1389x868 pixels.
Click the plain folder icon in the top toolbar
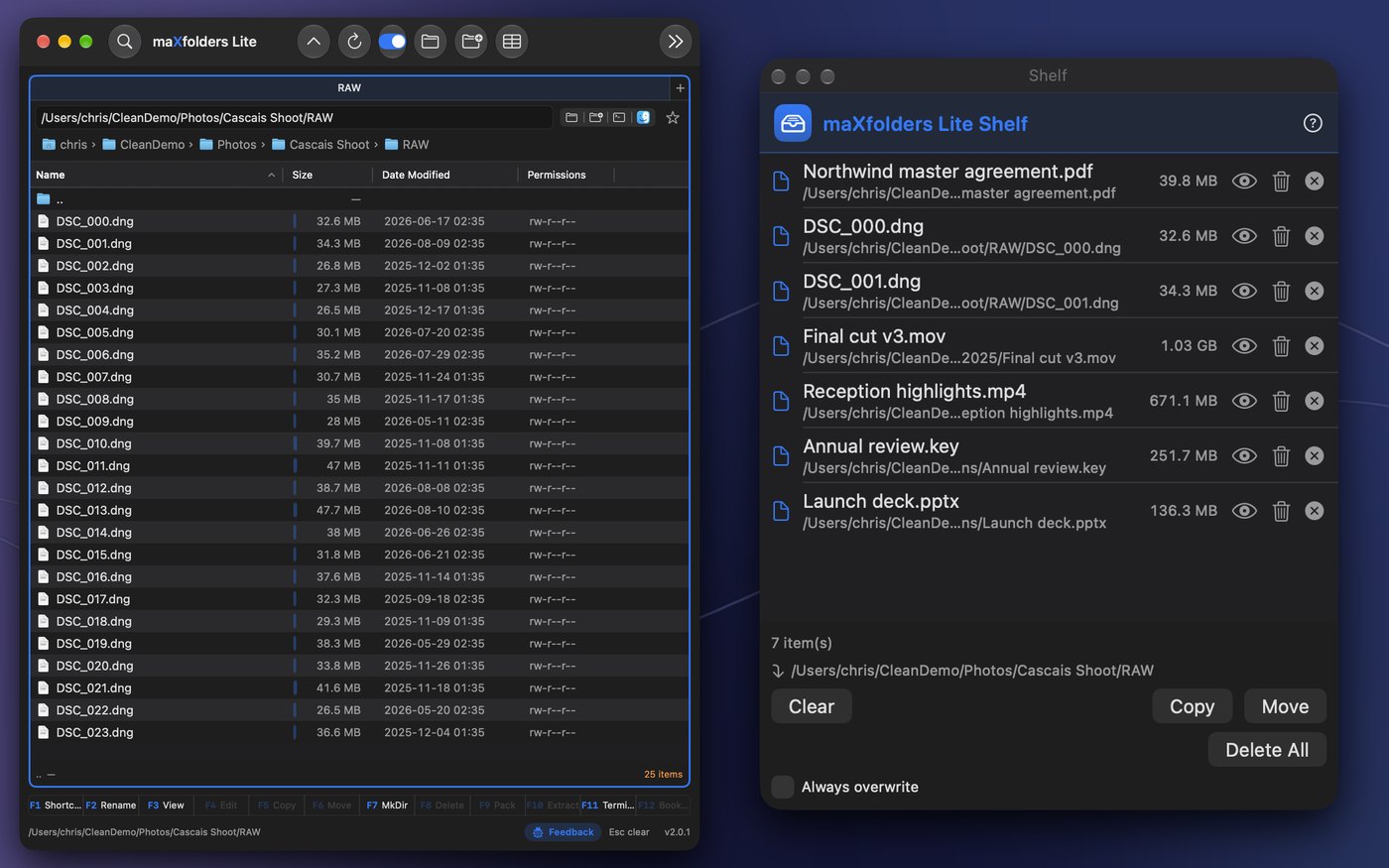(431, 42)
